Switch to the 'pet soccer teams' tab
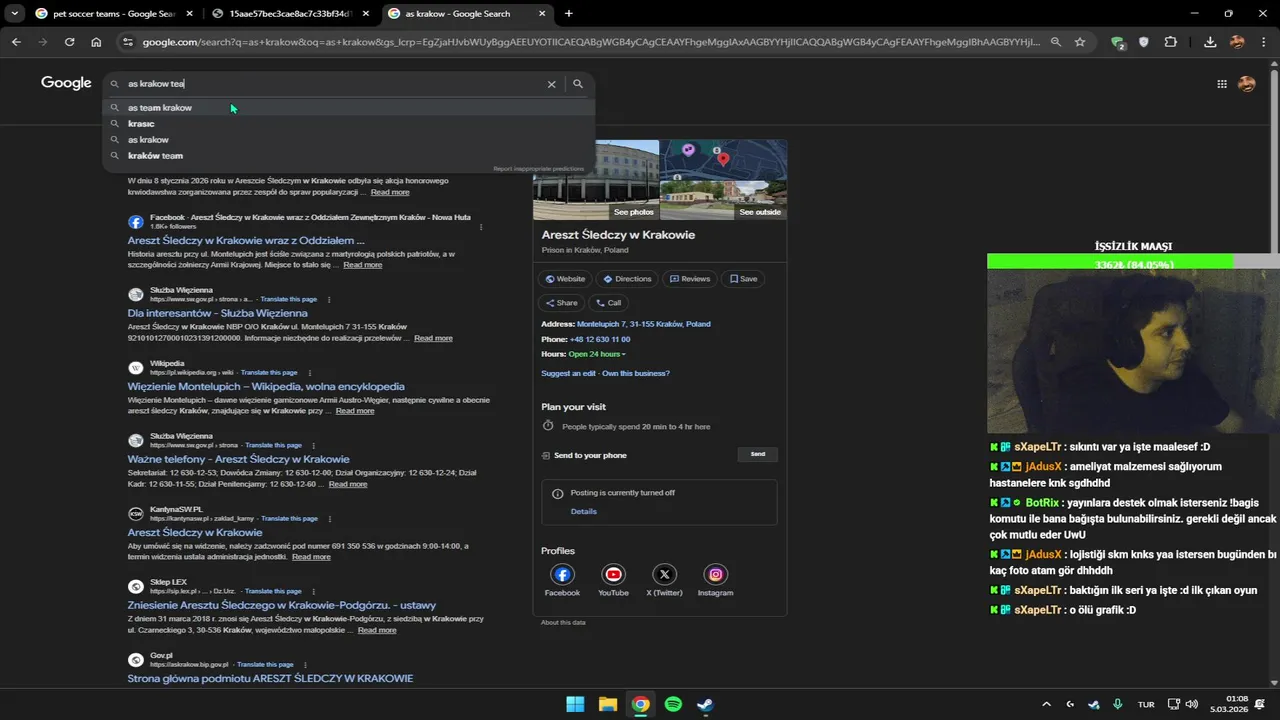The height and width of the screenshot is (720, 1280). pyautogui.click(x=113, y=14)
